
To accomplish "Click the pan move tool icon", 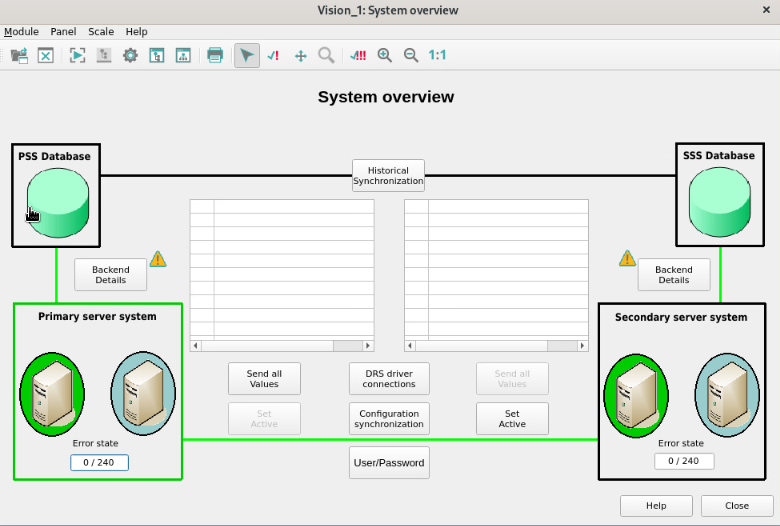I will 300,55.
